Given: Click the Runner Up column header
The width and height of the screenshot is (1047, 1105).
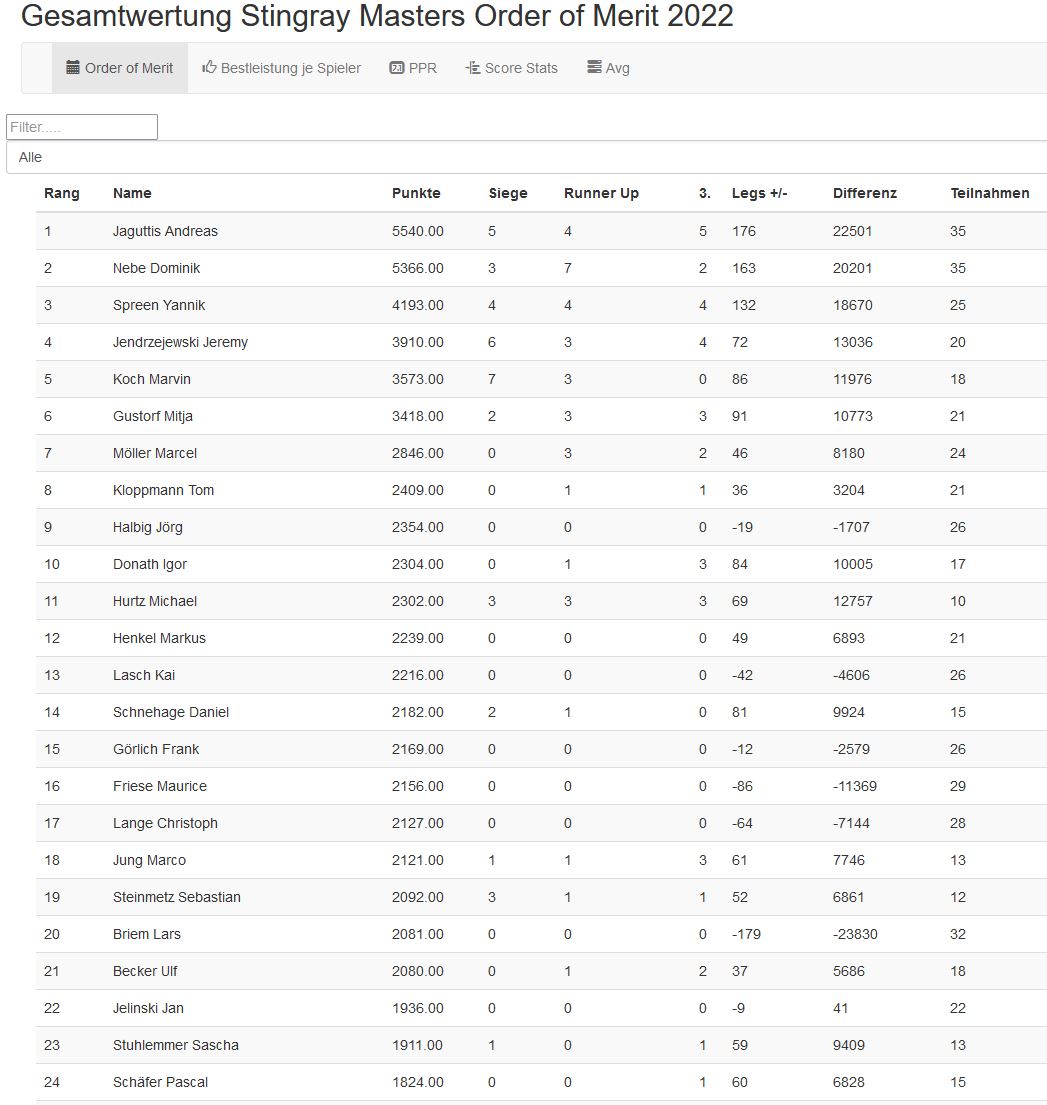Looking at the screenshot, I should (x=601, y=193).
